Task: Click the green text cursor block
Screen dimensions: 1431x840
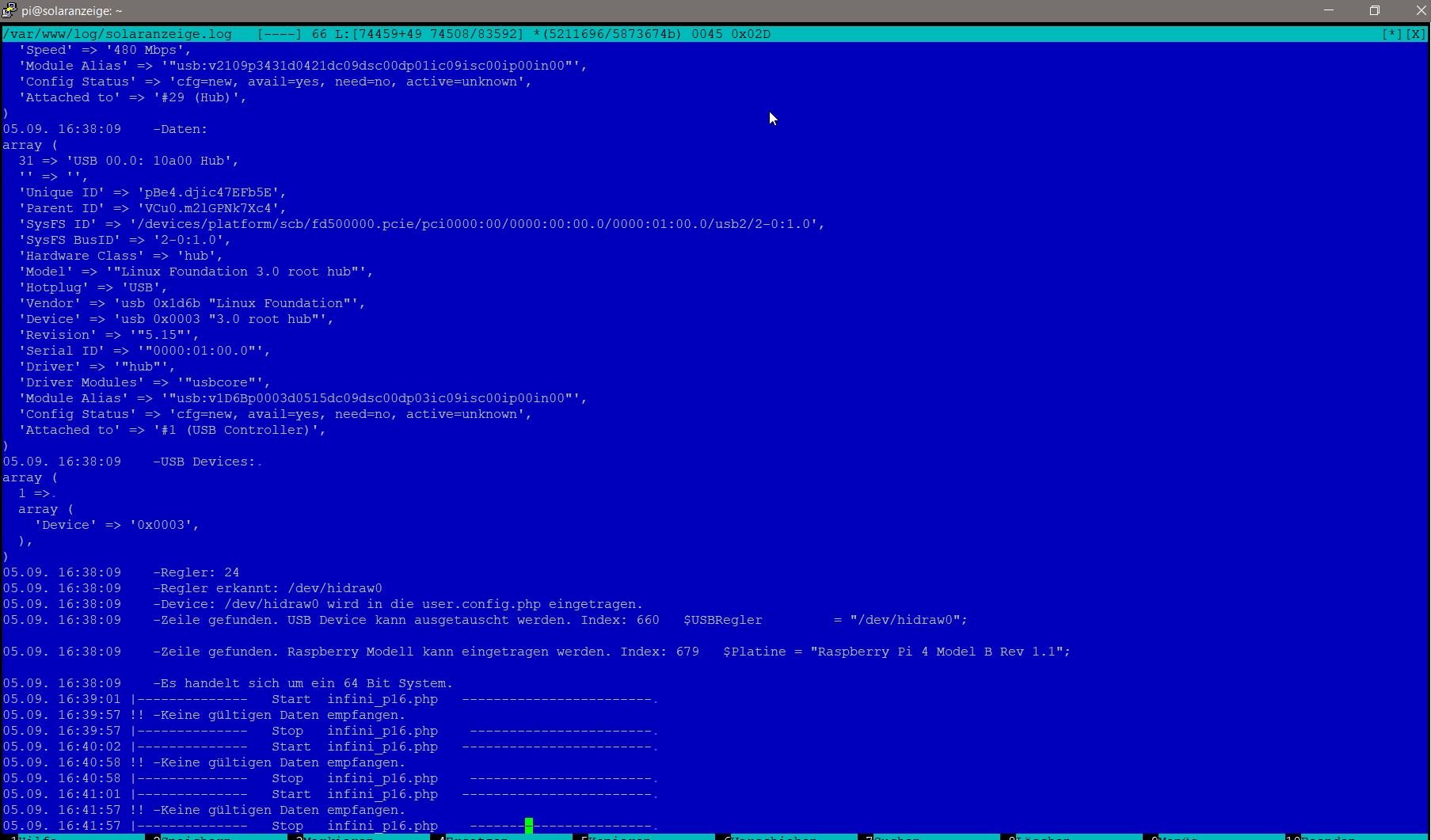Action: pyautogui.click(x=529, y=826)
